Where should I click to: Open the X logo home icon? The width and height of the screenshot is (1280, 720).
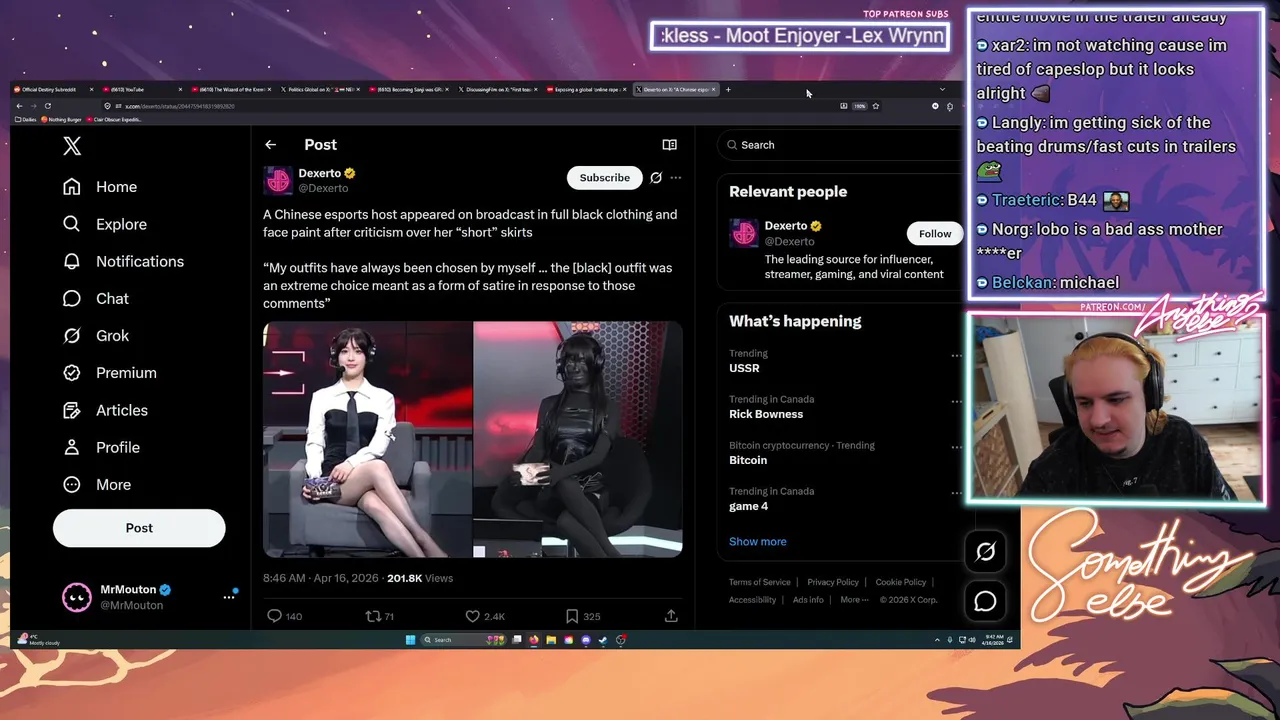coord(72,146)
